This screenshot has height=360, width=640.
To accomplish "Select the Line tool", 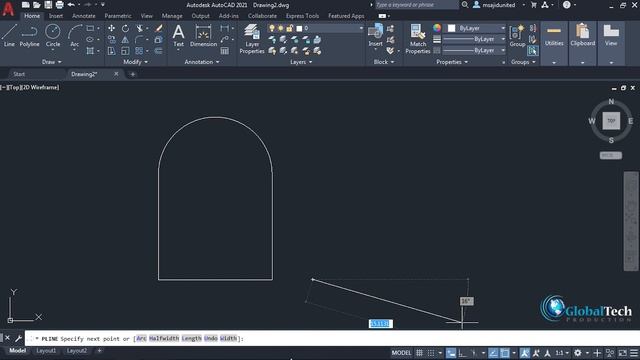I will [x=9, y=35].
